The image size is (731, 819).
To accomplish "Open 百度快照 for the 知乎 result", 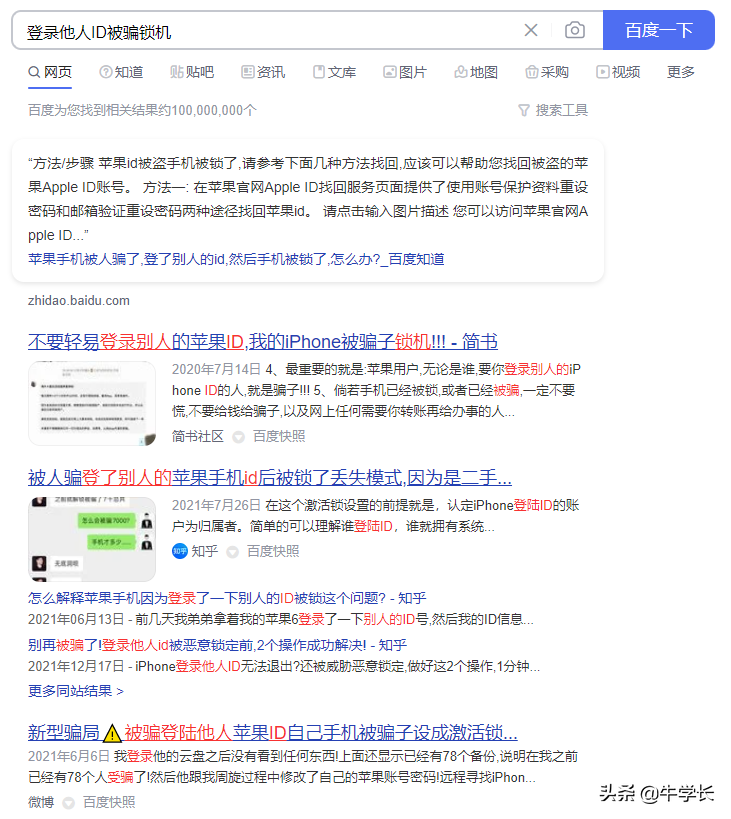I will pos(273,551).
